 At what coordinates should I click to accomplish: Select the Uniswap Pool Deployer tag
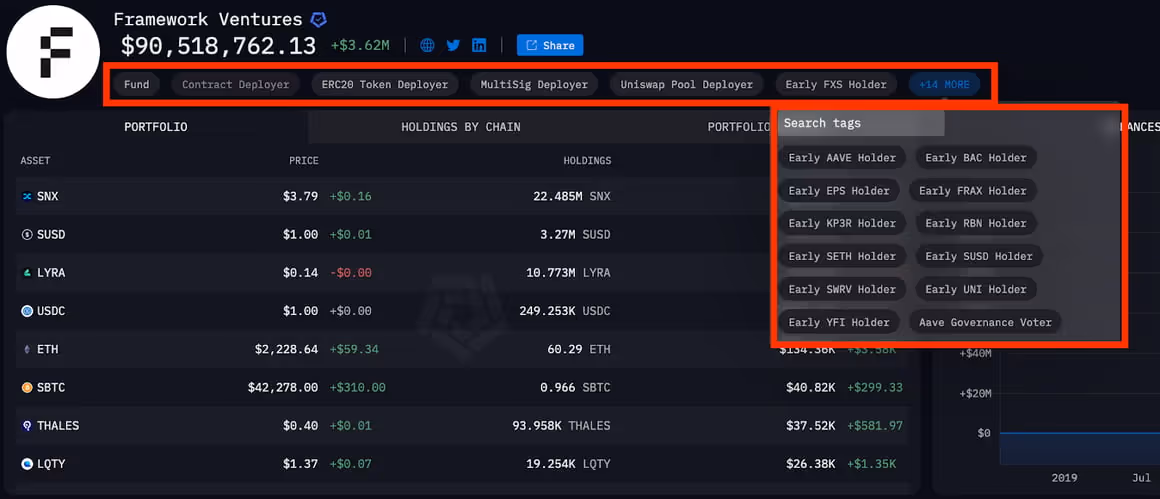[x=687, y=84]
